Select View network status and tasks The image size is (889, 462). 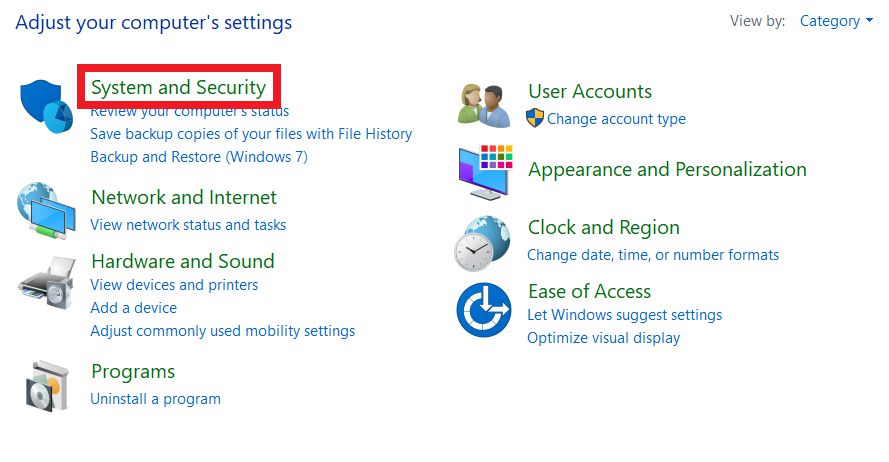click(188, 225)
